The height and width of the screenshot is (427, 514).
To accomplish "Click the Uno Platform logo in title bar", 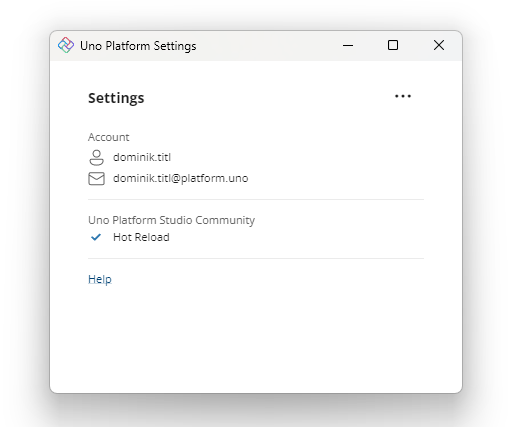I will pos(66,45).
